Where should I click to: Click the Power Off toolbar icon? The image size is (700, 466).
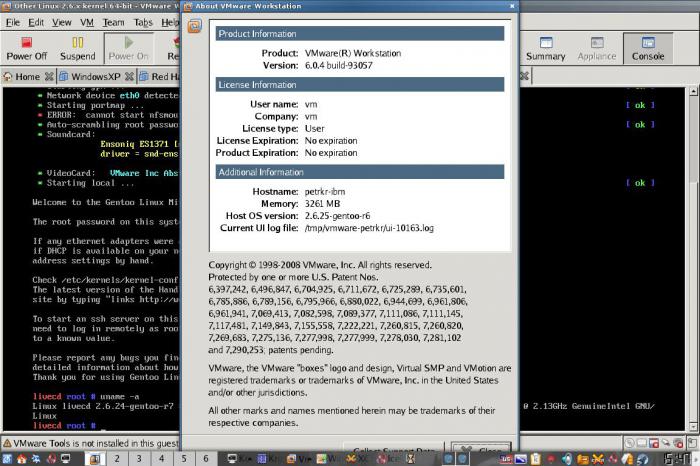coord(26,43)
